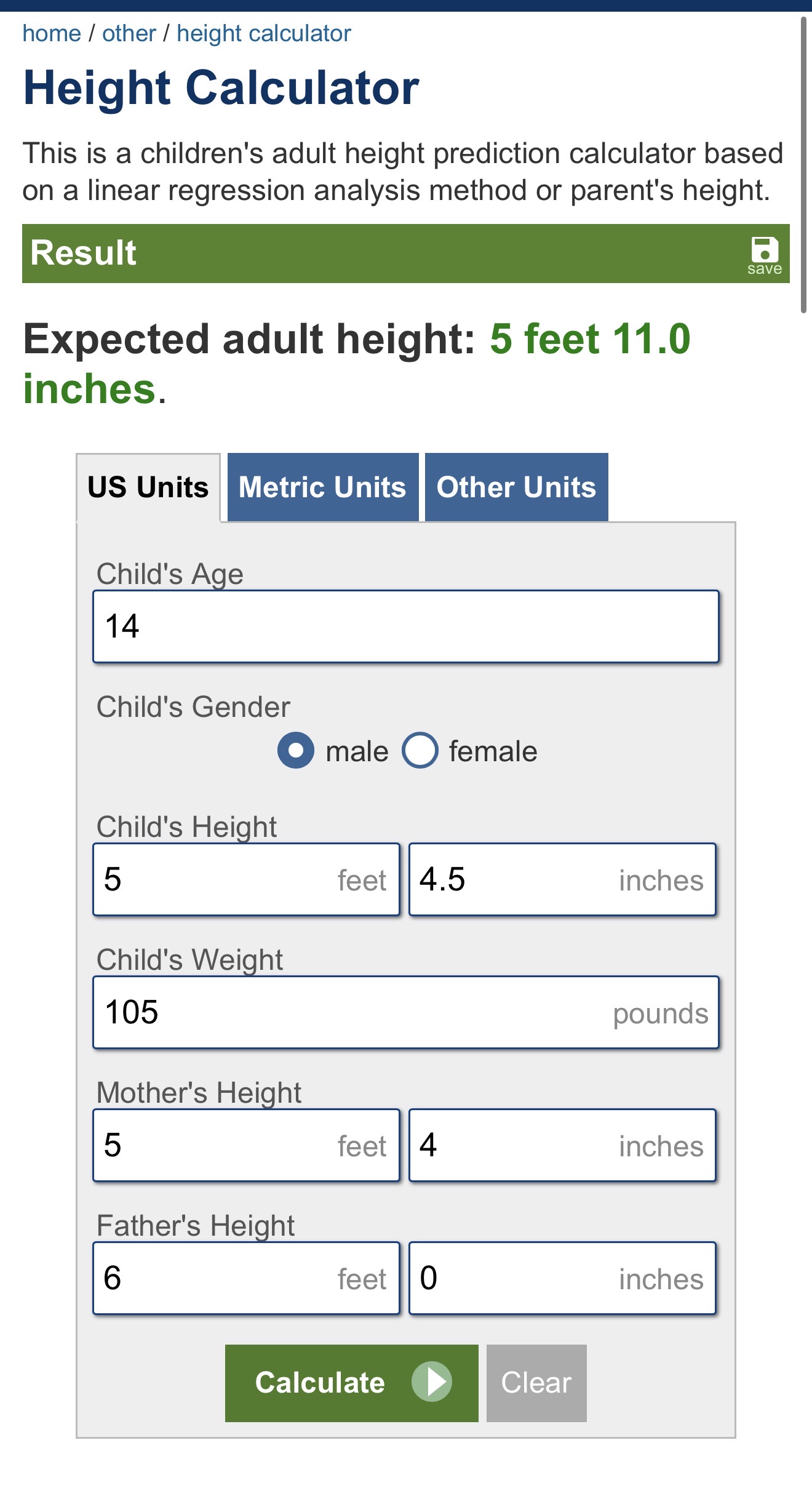The width and height of the screenshot is (812, 1488).
Task: Switch to the Other Units tab
Action: [516, 487]
